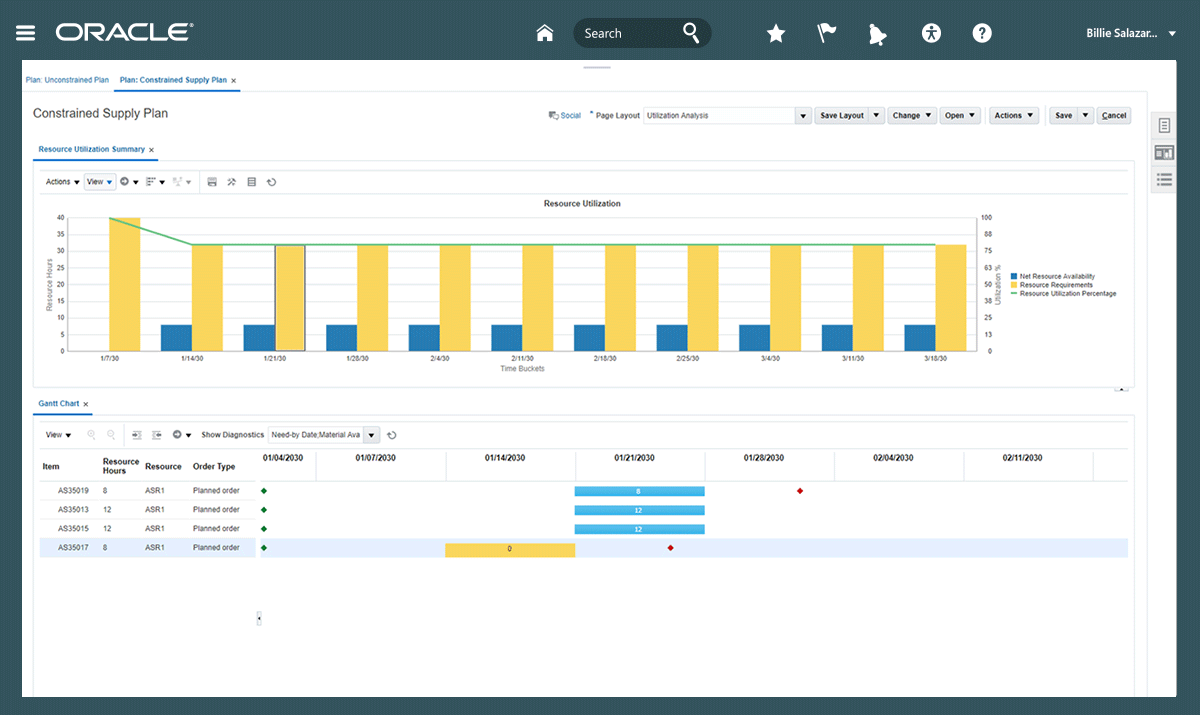Refresh the Resource Utilization chart

click(x=271, y=182)
